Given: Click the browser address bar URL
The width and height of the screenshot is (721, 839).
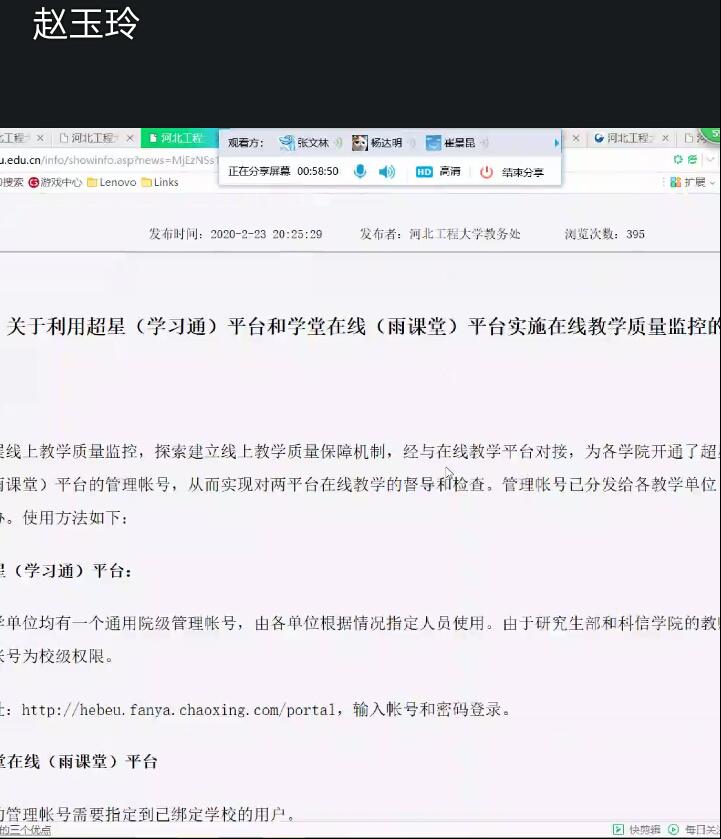Looking at the screenshot, I should tap(109, 160).
